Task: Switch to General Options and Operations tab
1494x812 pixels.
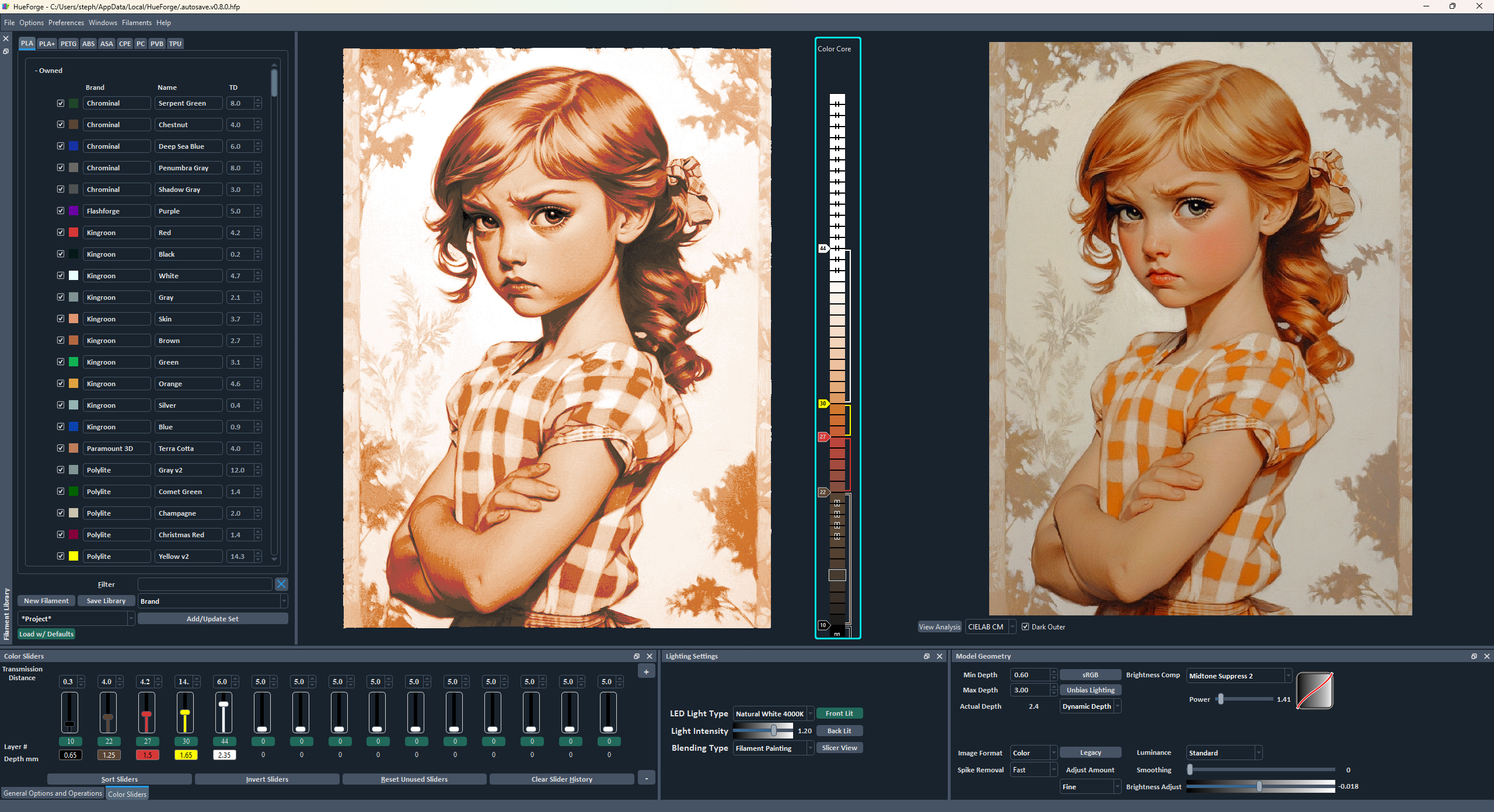Action: tap(53, 793)
